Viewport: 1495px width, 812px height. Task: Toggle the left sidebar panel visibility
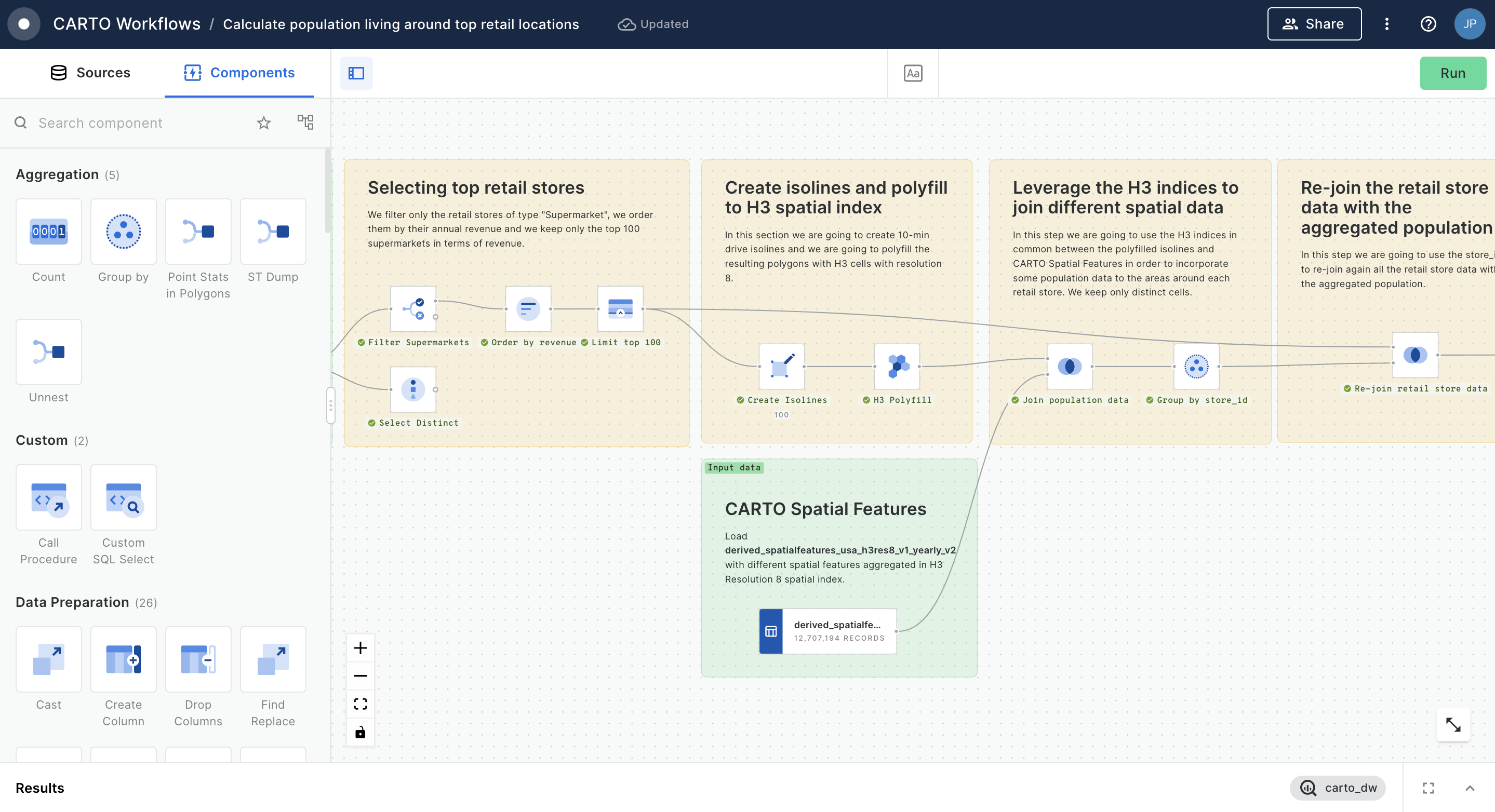pos(356,73)
